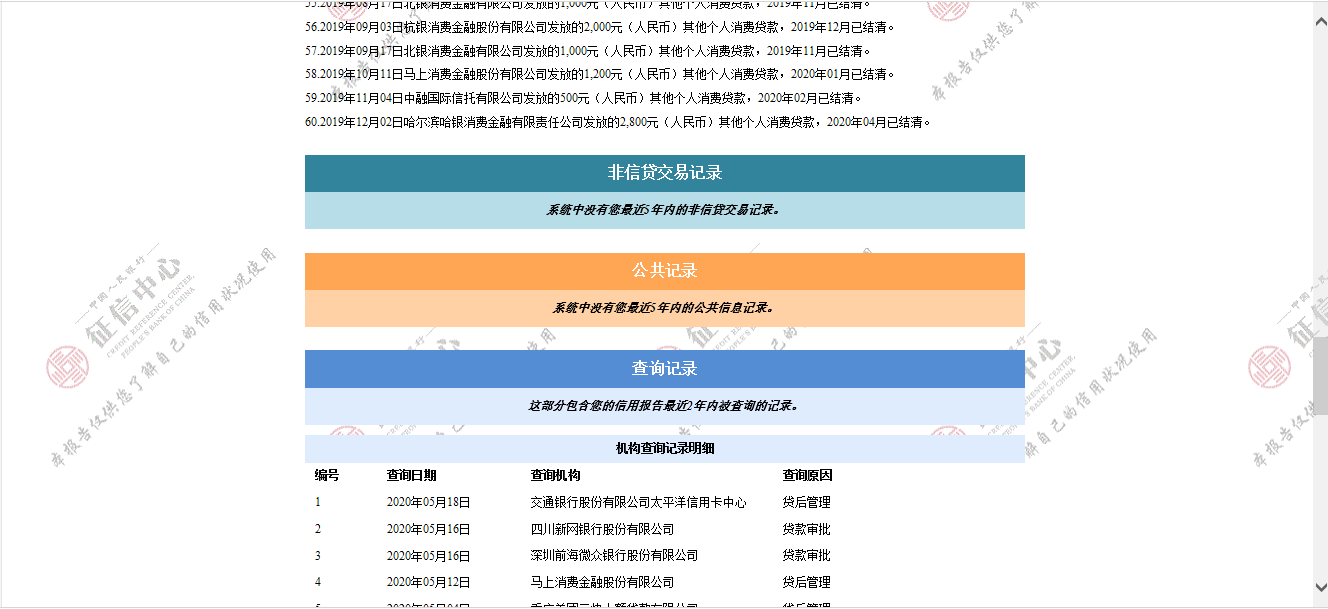Click the vertical scrollbar thumb
This screenshot has width=1328, height=609.
coord(1320,376)
